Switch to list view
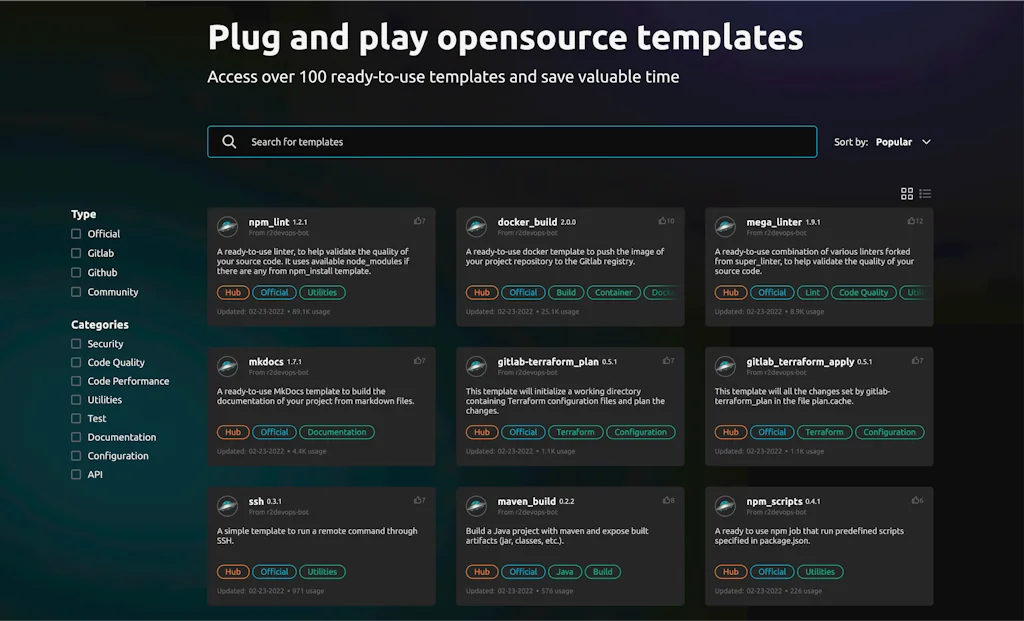 925,193
